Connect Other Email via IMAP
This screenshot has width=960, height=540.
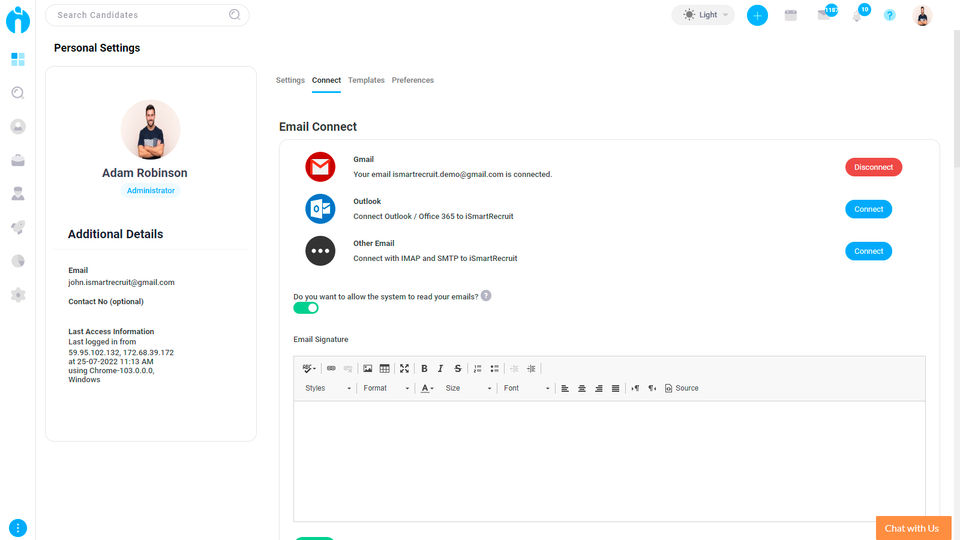pyautogui.click(x=868, y=251)
